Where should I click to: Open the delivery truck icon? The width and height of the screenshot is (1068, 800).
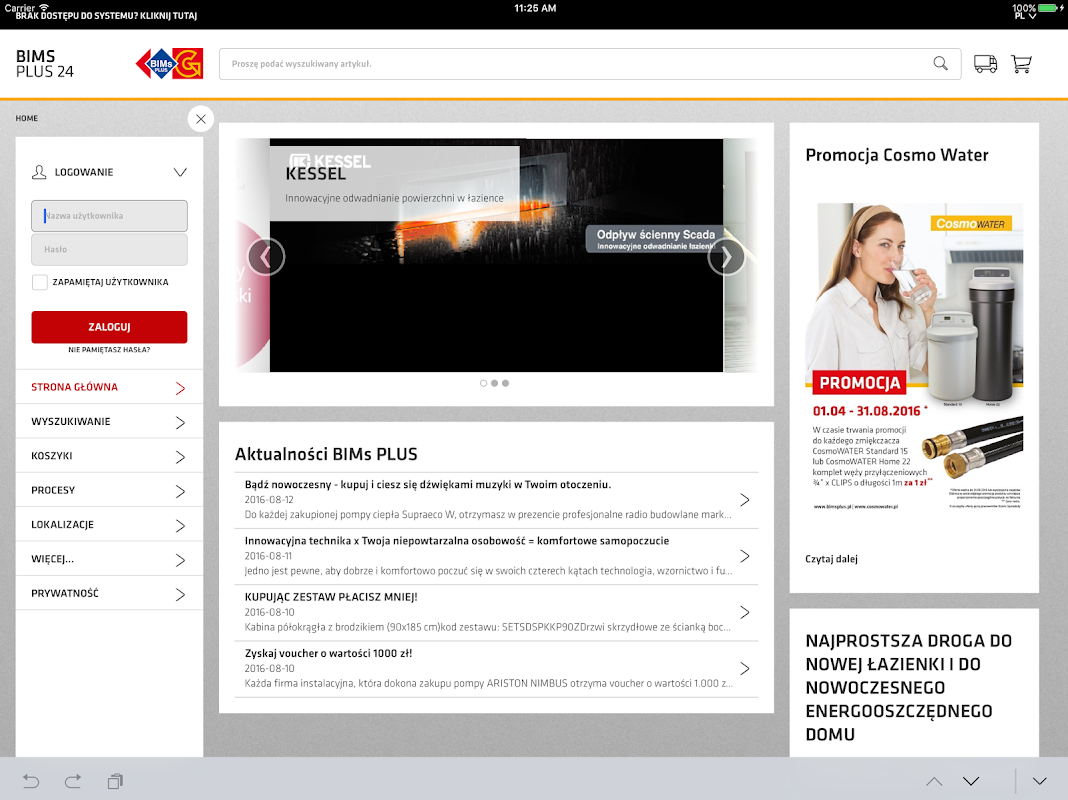click(x=985, y=64)
